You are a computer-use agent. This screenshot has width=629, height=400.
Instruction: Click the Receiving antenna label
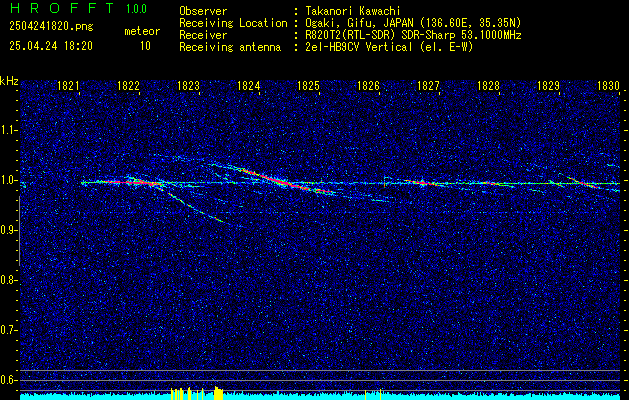(230, 47)
